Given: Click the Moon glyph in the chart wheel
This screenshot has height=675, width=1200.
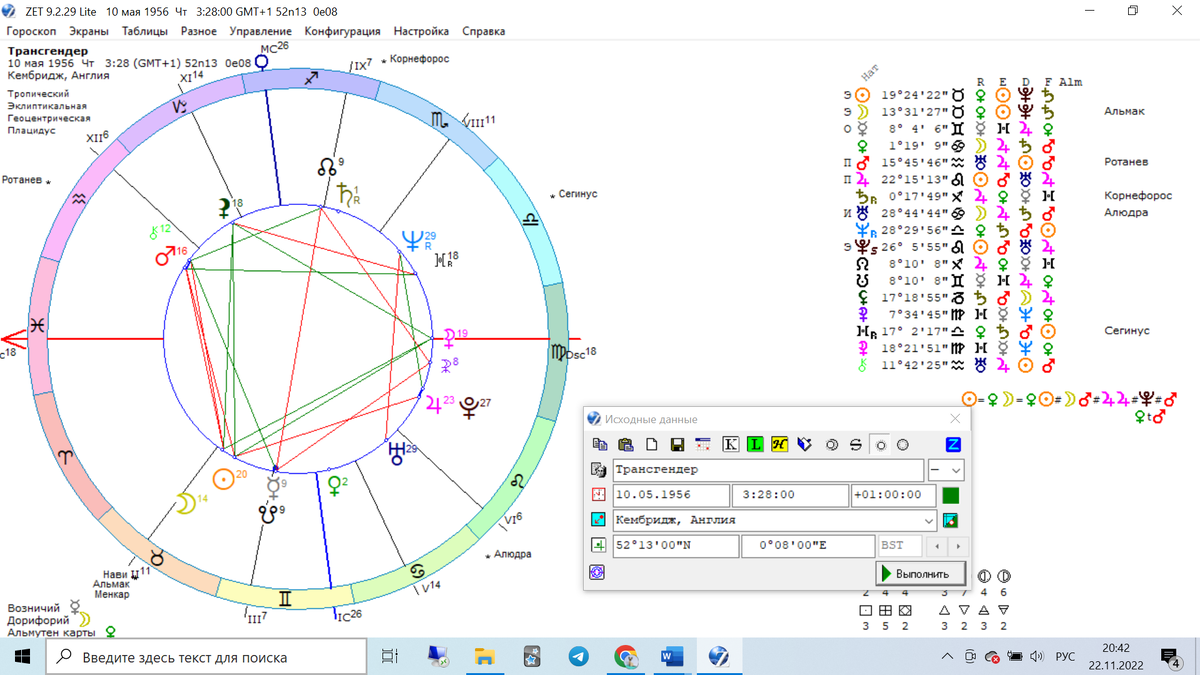Looking at the screenshot, I should coord(186,504).
